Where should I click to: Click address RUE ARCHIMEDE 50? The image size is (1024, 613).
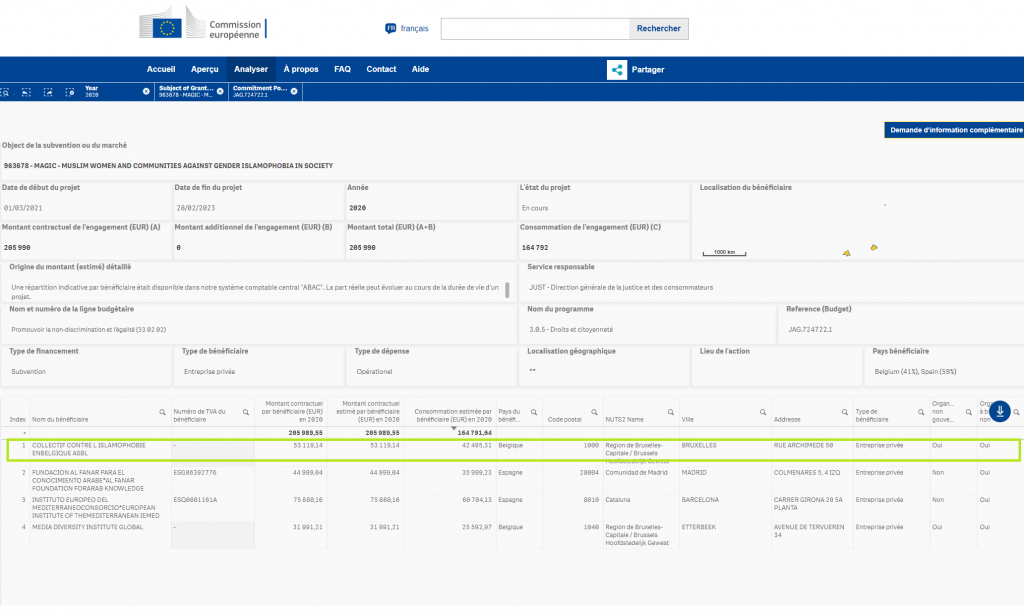coord(803,445)
